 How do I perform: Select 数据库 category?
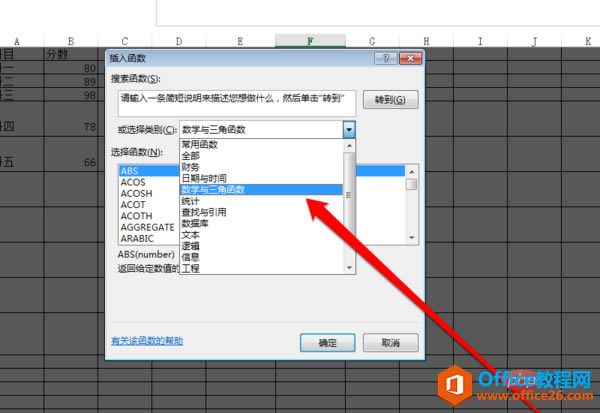[261, 223]
